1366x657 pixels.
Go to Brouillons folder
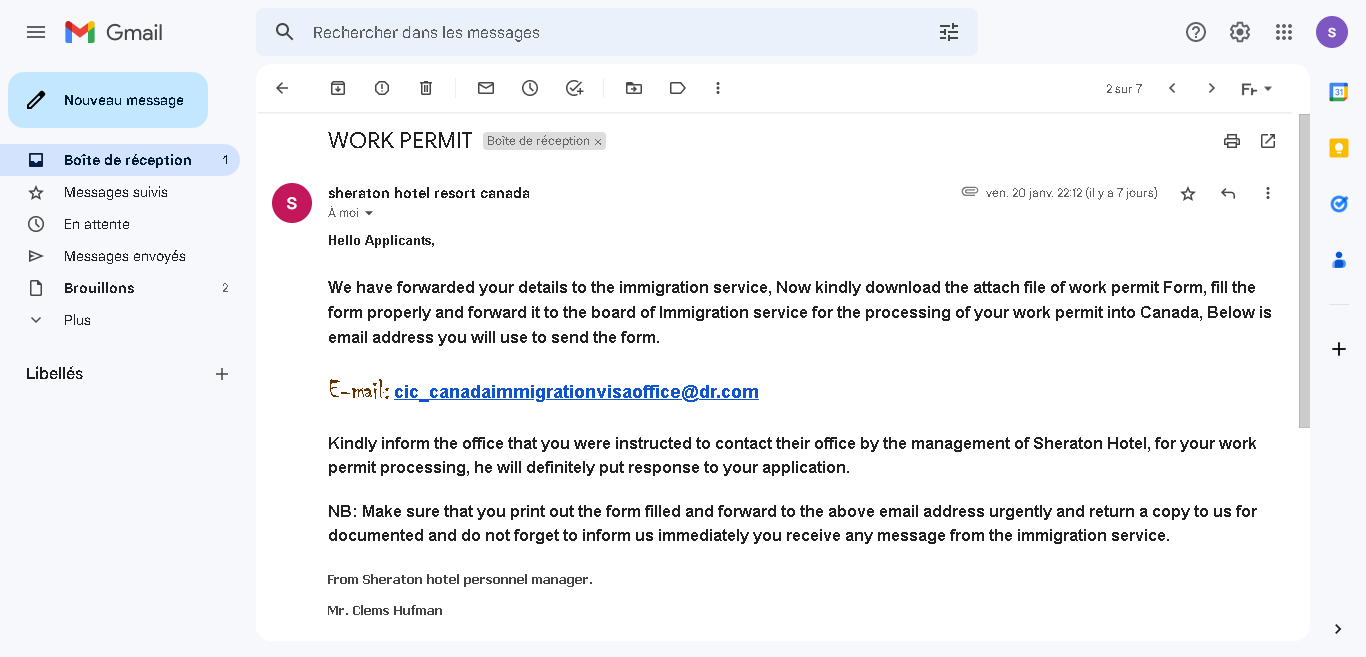(99, 288)
